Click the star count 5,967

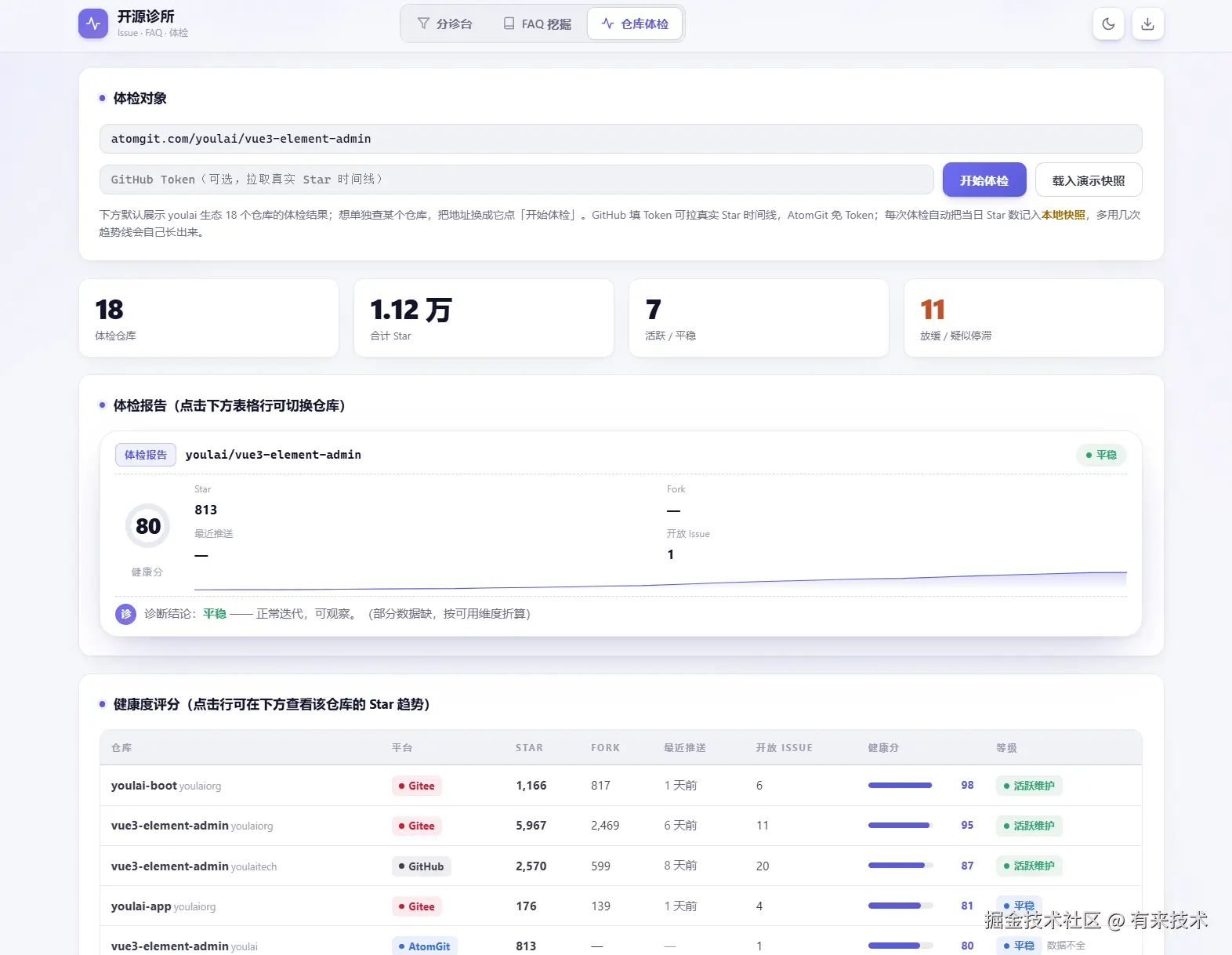pos(531,826)
